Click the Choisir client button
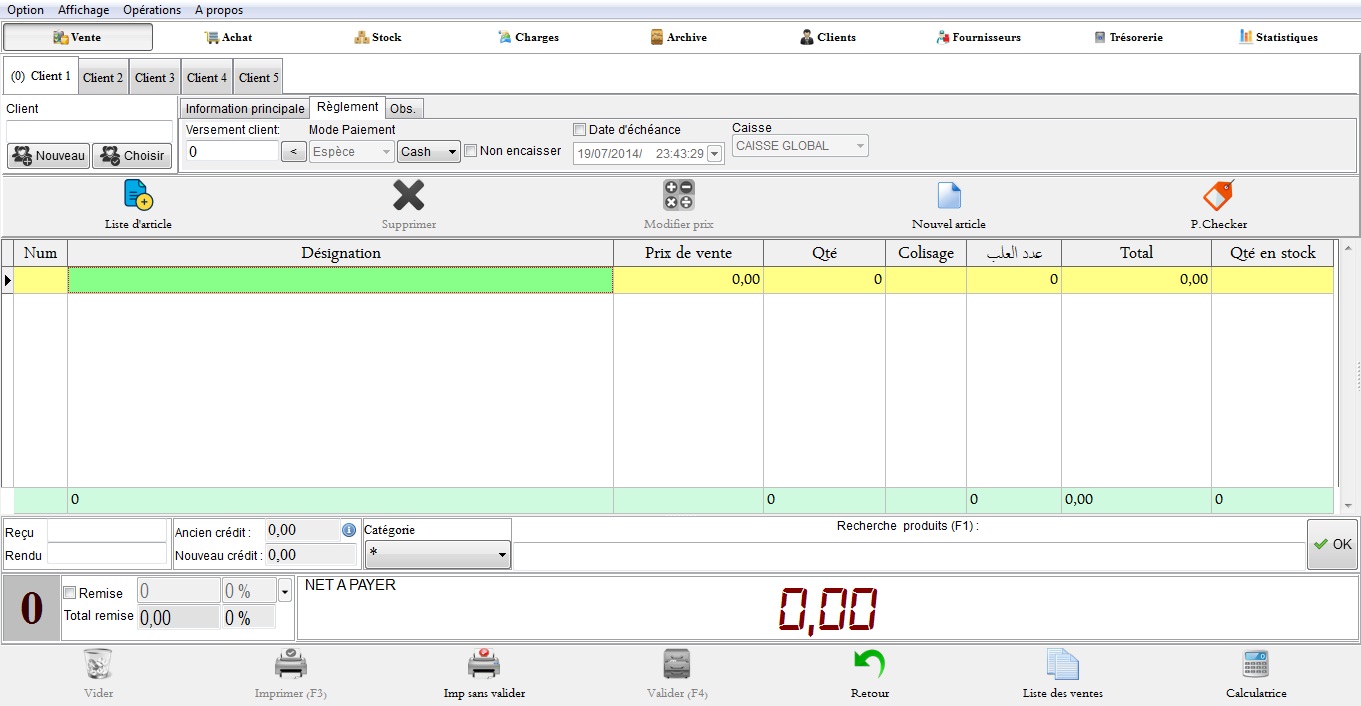The image size is (1361, 706). (x=133, y=156)
